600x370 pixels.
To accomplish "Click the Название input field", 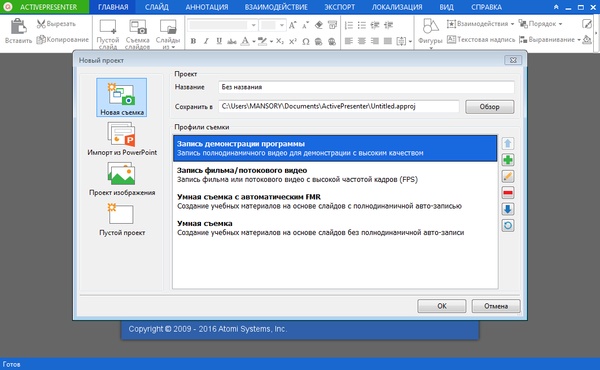I will [366, 87].
